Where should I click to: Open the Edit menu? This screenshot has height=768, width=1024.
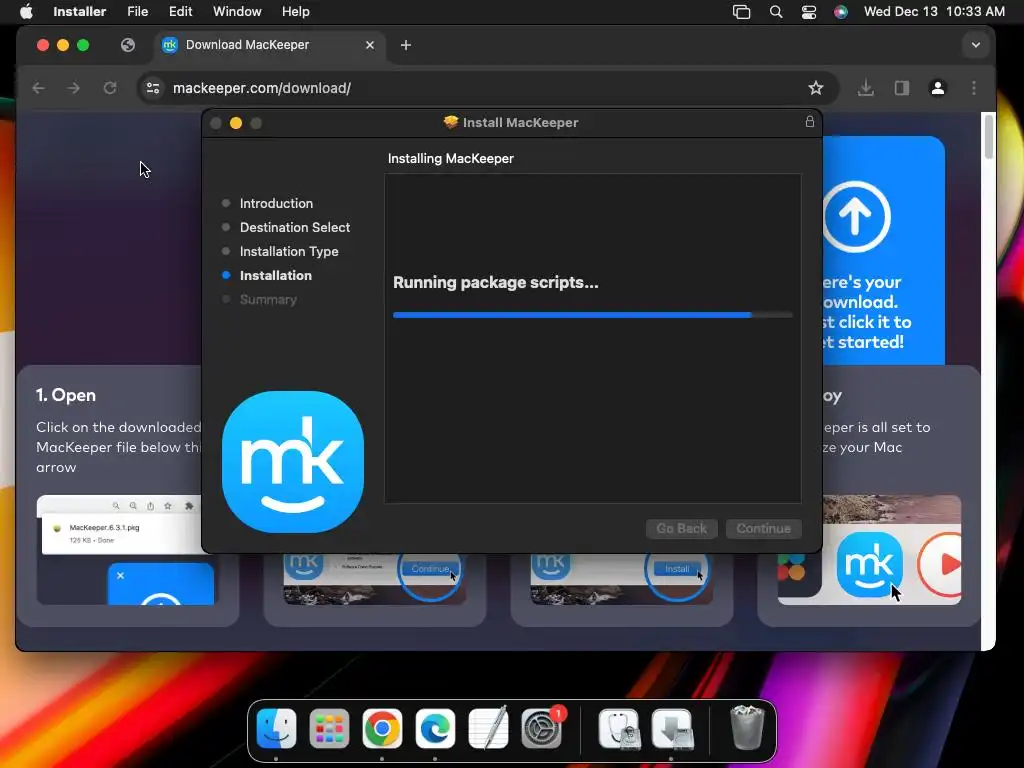point(180,11)
